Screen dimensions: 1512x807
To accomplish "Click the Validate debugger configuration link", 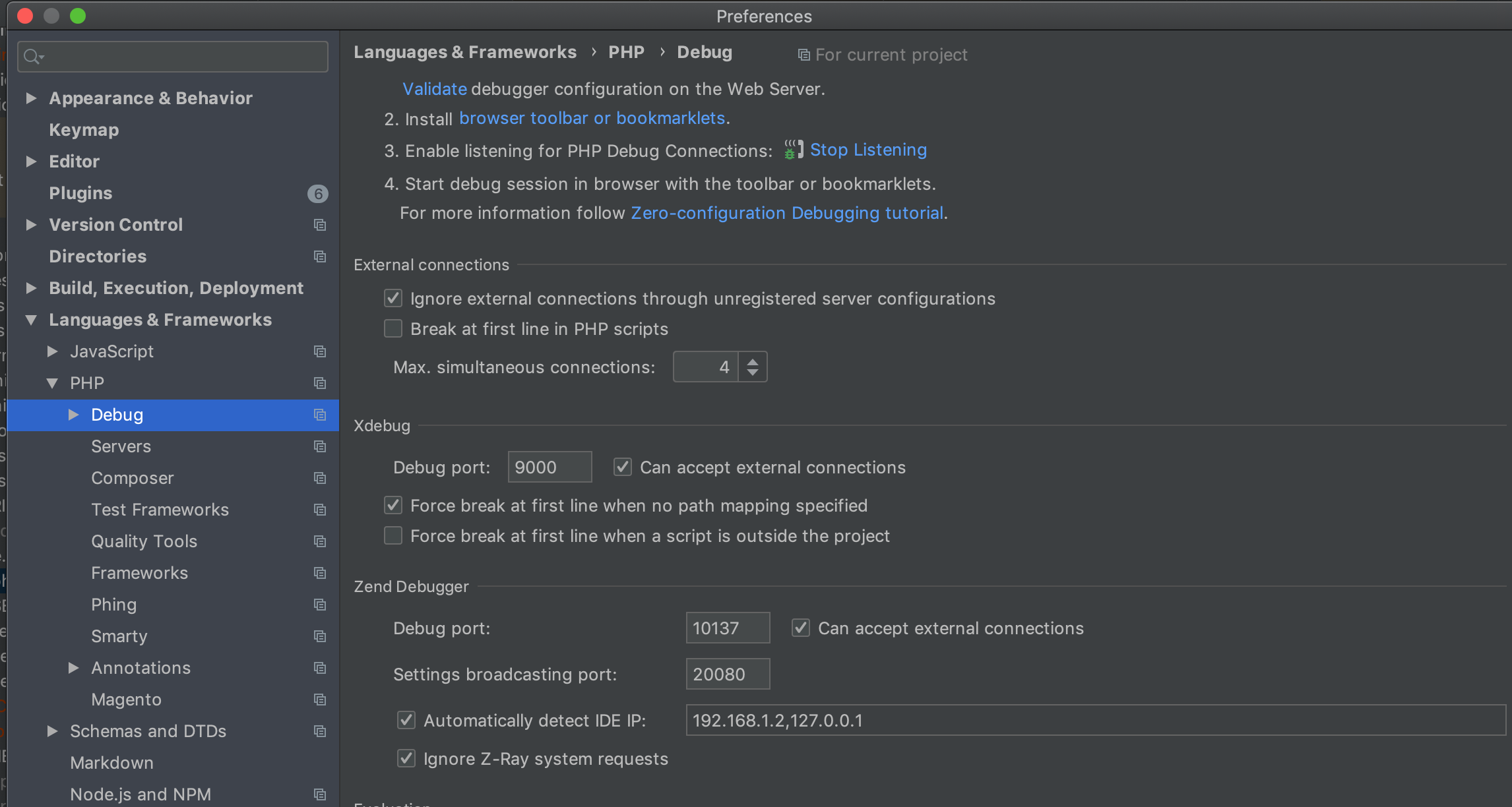I will 435,89.
